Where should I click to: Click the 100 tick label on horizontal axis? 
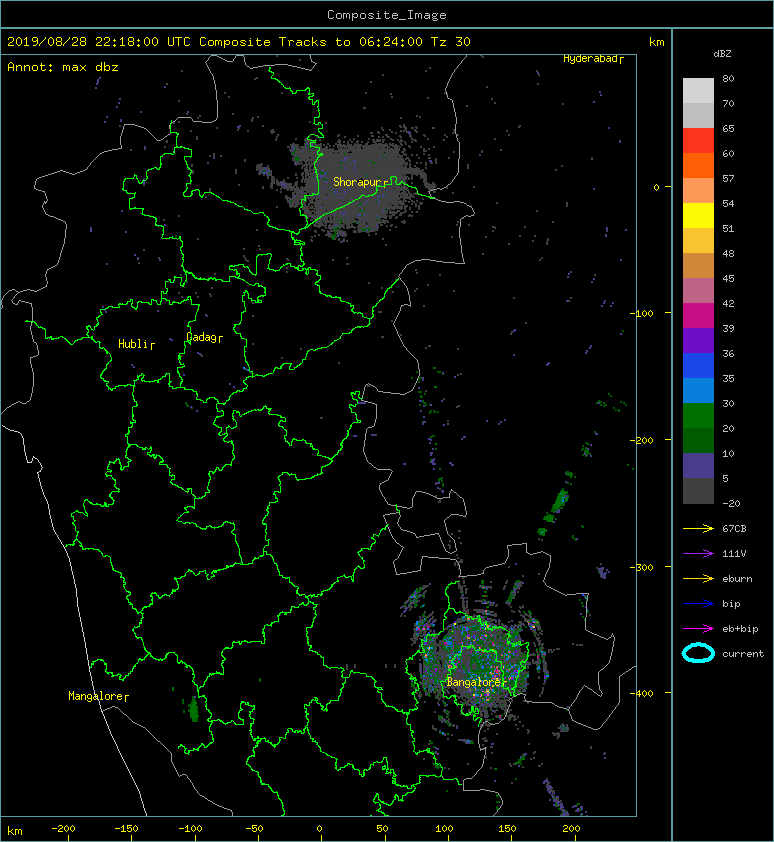coord(444,829)
